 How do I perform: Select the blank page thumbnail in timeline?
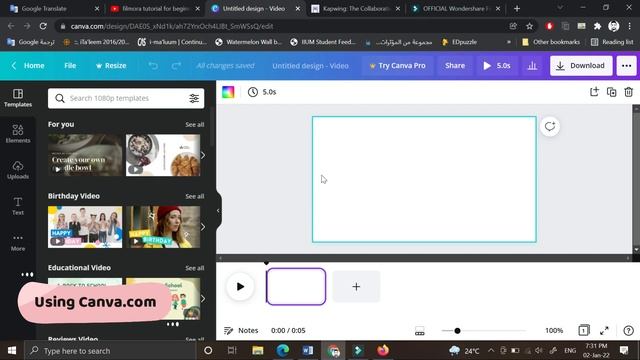pyautogui.click(x=296, y=287)
